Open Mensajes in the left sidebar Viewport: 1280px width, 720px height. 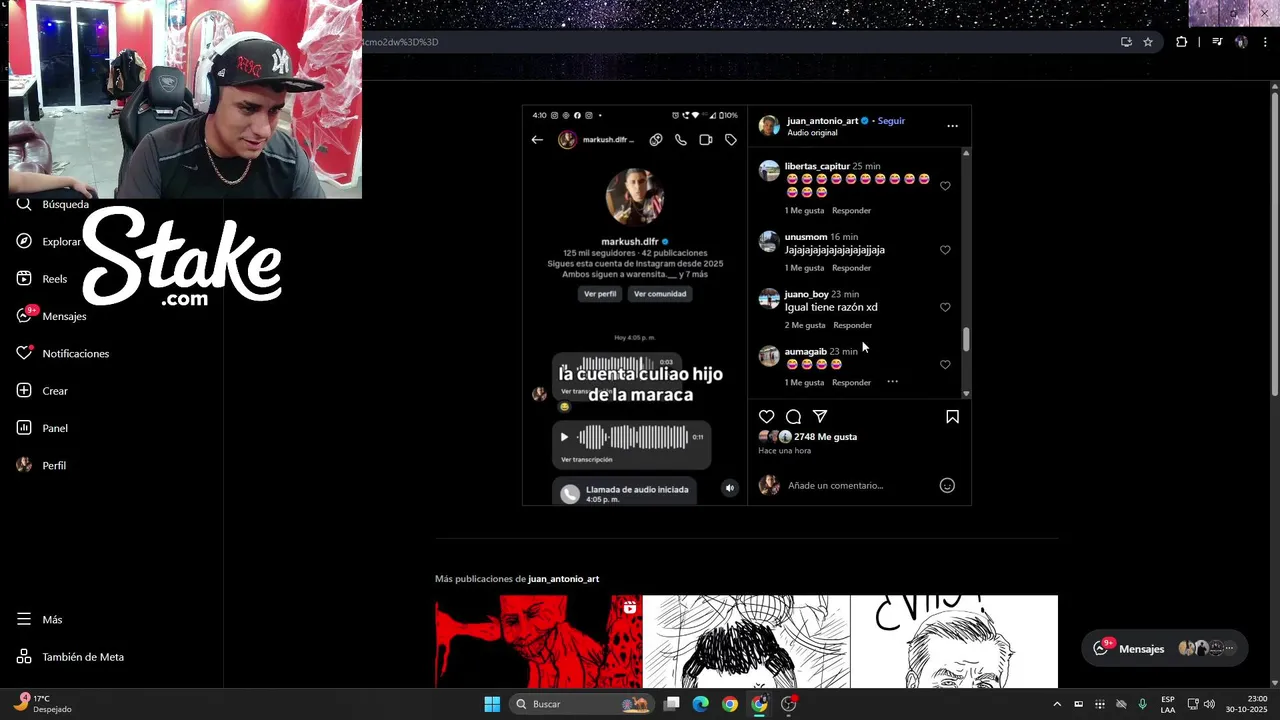[x=51, y=316]
